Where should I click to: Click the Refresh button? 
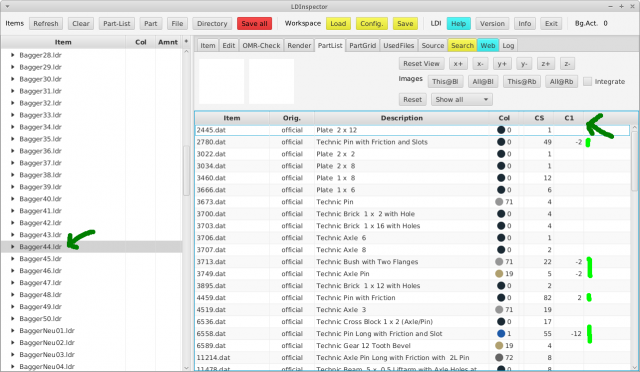(46, 24)
